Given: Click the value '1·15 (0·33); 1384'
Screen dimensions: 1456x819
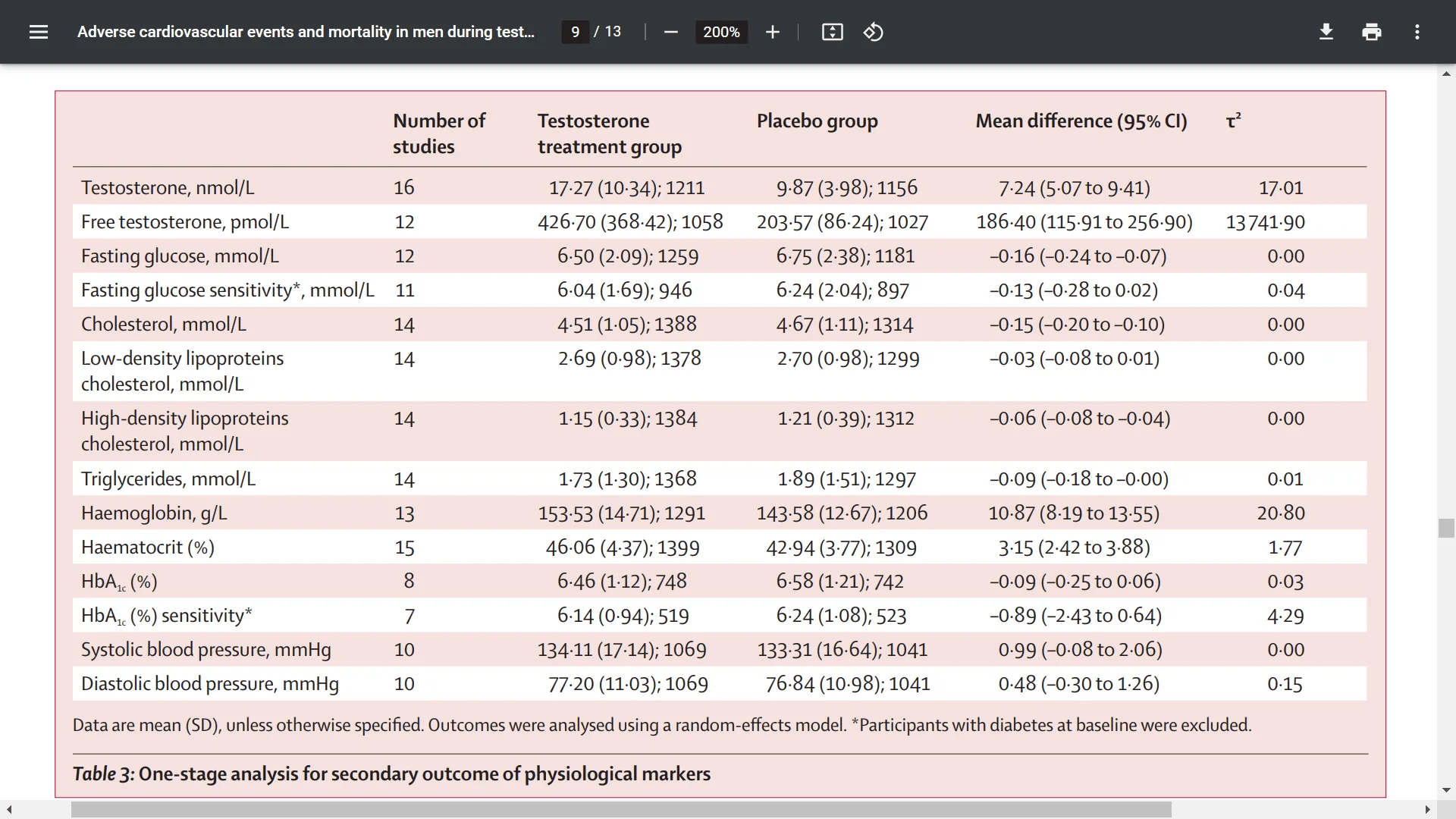Looking at the screenshot, I should 628,418.
